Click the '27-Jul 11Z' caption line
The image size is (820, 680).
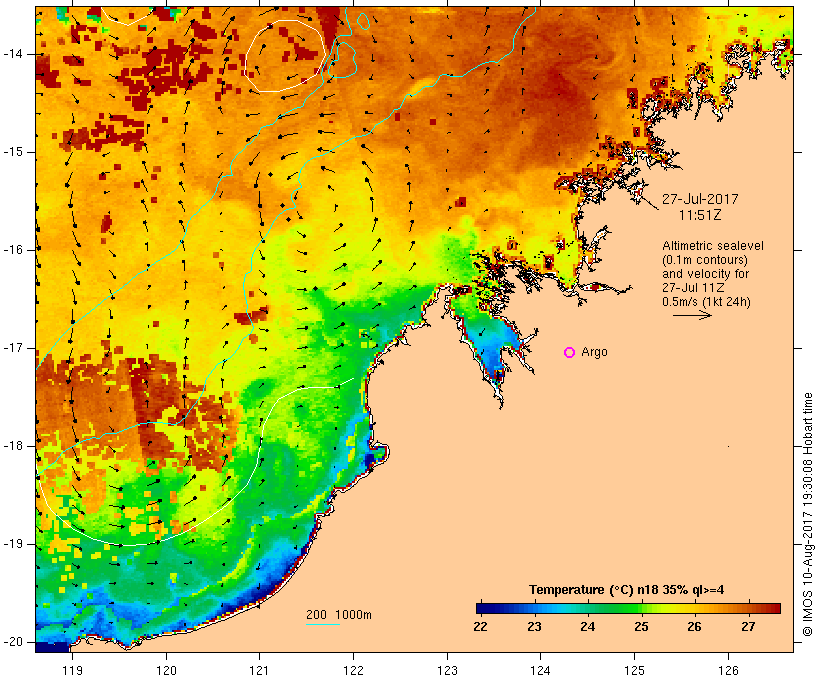pyautogui.click(x=693, y=288)
